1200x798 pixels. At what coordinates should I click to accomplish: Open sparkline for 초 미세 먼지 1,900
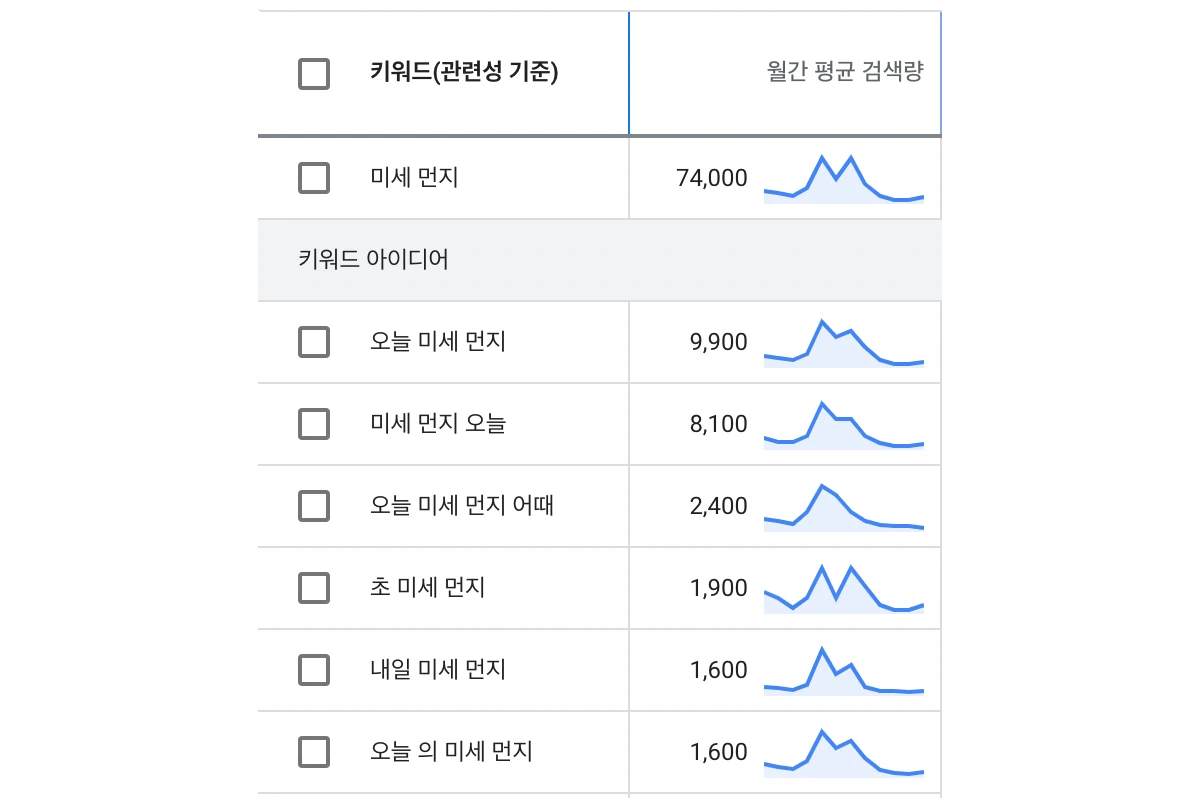pyautogui.click(x=844, y=589)
